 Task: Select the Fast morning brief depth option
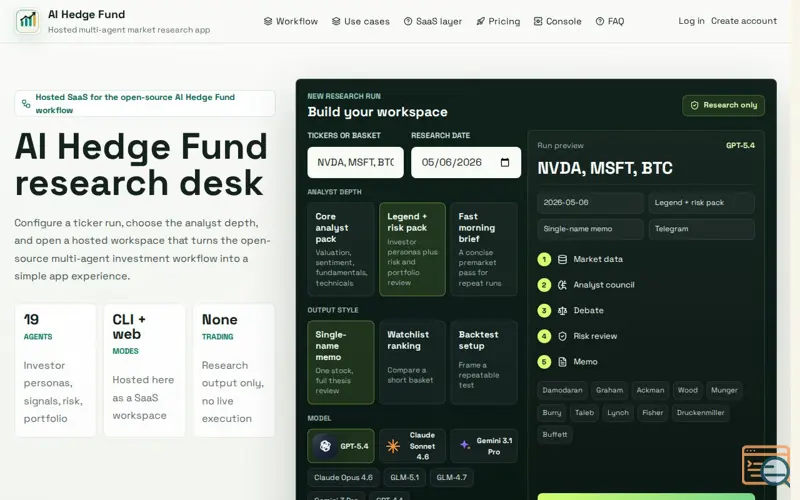484,249
